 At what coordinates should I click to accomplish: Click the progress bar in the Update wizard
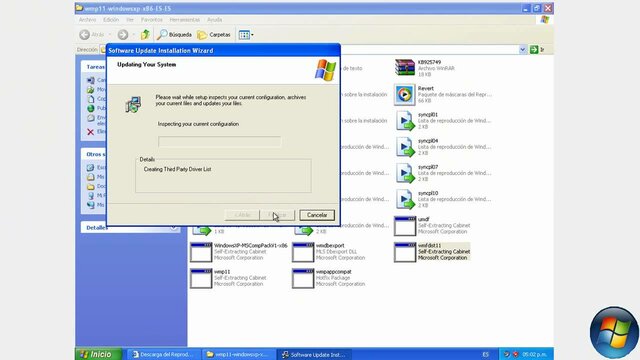(220, 142)
